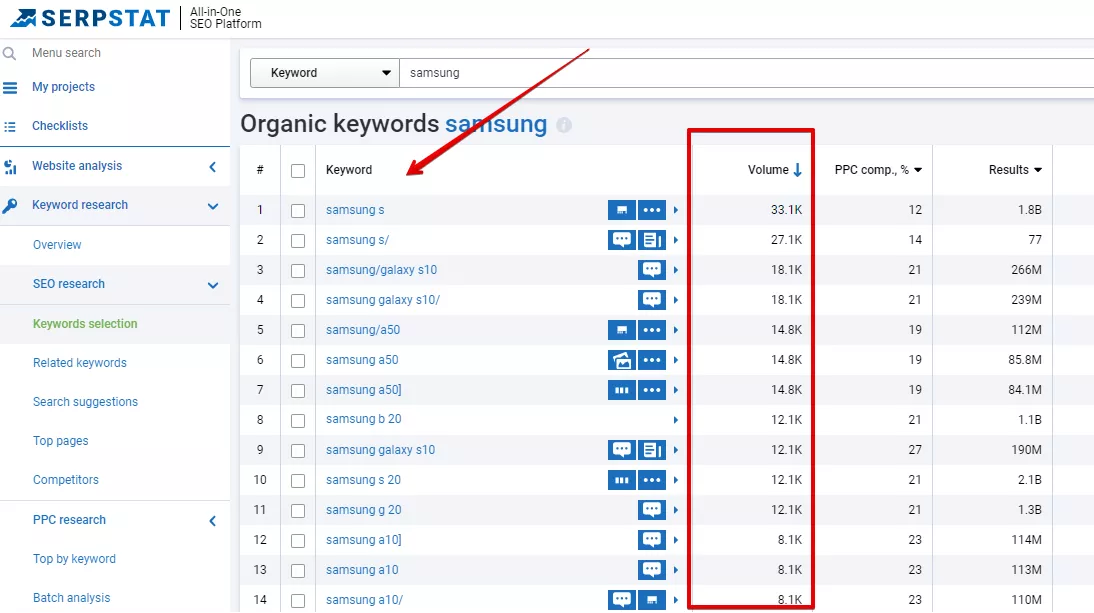The width and height of the screenshot is (1094, 613).
Task: Click the news snippet icon for samsung s/
Action: 652,240
